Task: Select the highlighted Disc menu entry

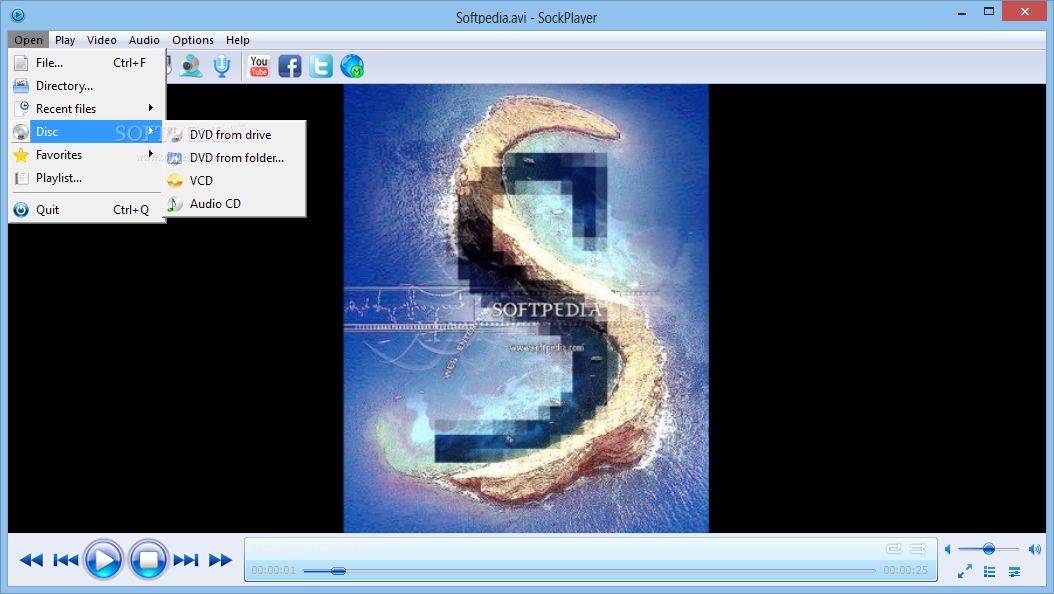Action: coord(87,132)
